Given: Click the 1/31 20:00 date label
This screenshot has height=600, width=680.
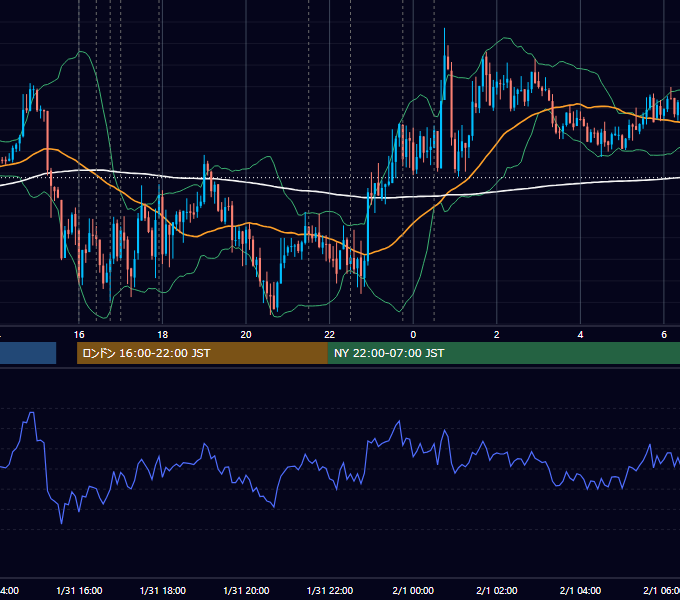Looking at the screenshot, I should pos(246,590).
